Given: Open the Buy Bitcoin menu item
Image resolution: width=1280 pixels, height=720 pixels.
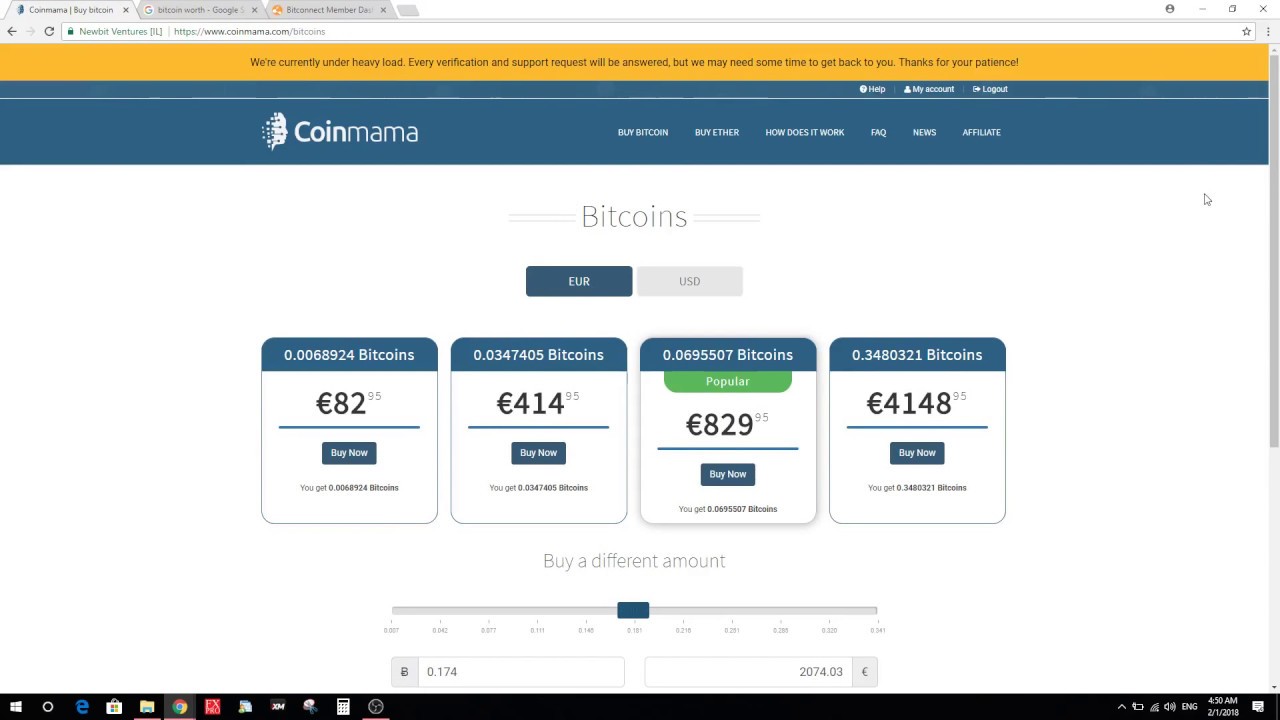Looking at the screenshot, I should [x=643, y=132].
